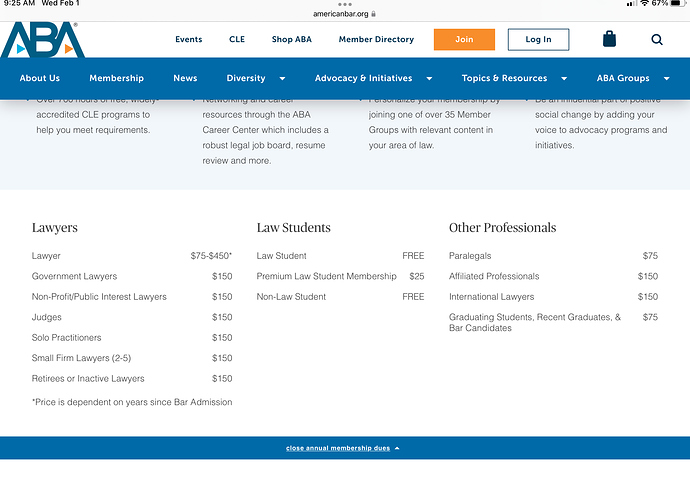Select Small Firm Lawyers (2-5) row
The width and height of the screenshot is (690, 493).
[132, 358]
